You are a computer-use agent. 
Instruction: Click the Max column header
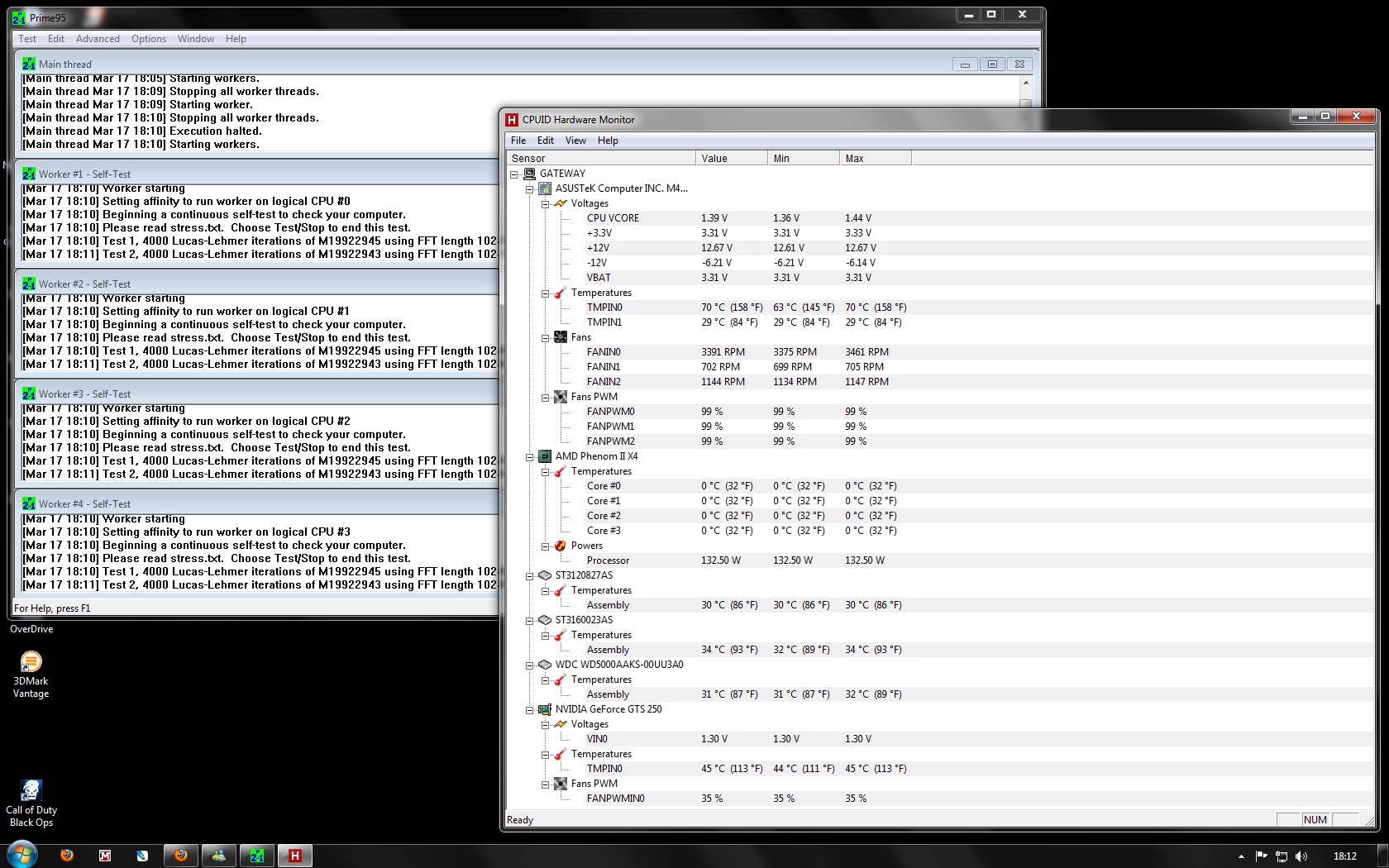[x=876, y=158]
